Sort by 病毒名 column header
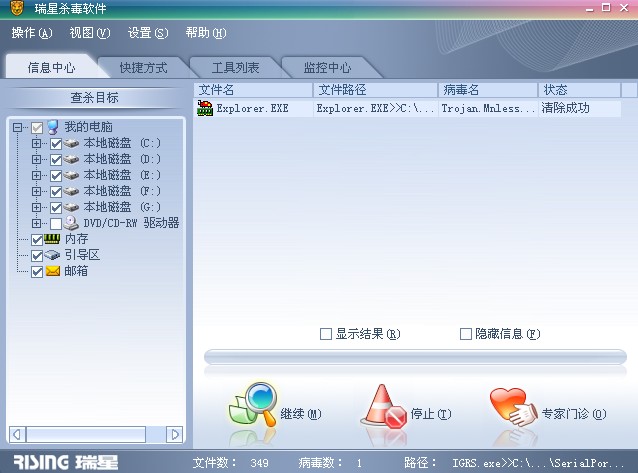638x473 pixels. click(x=488, y=90)
